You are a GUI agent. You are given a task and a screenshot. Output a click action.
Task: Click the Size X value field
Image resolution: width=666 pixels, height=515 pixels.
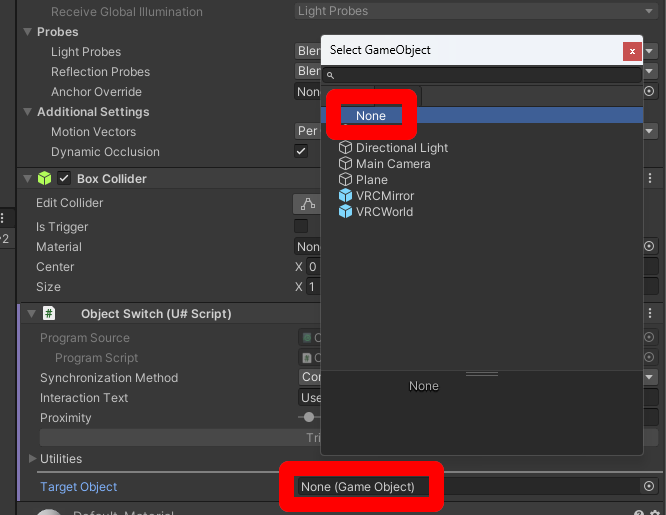point(313,287)
